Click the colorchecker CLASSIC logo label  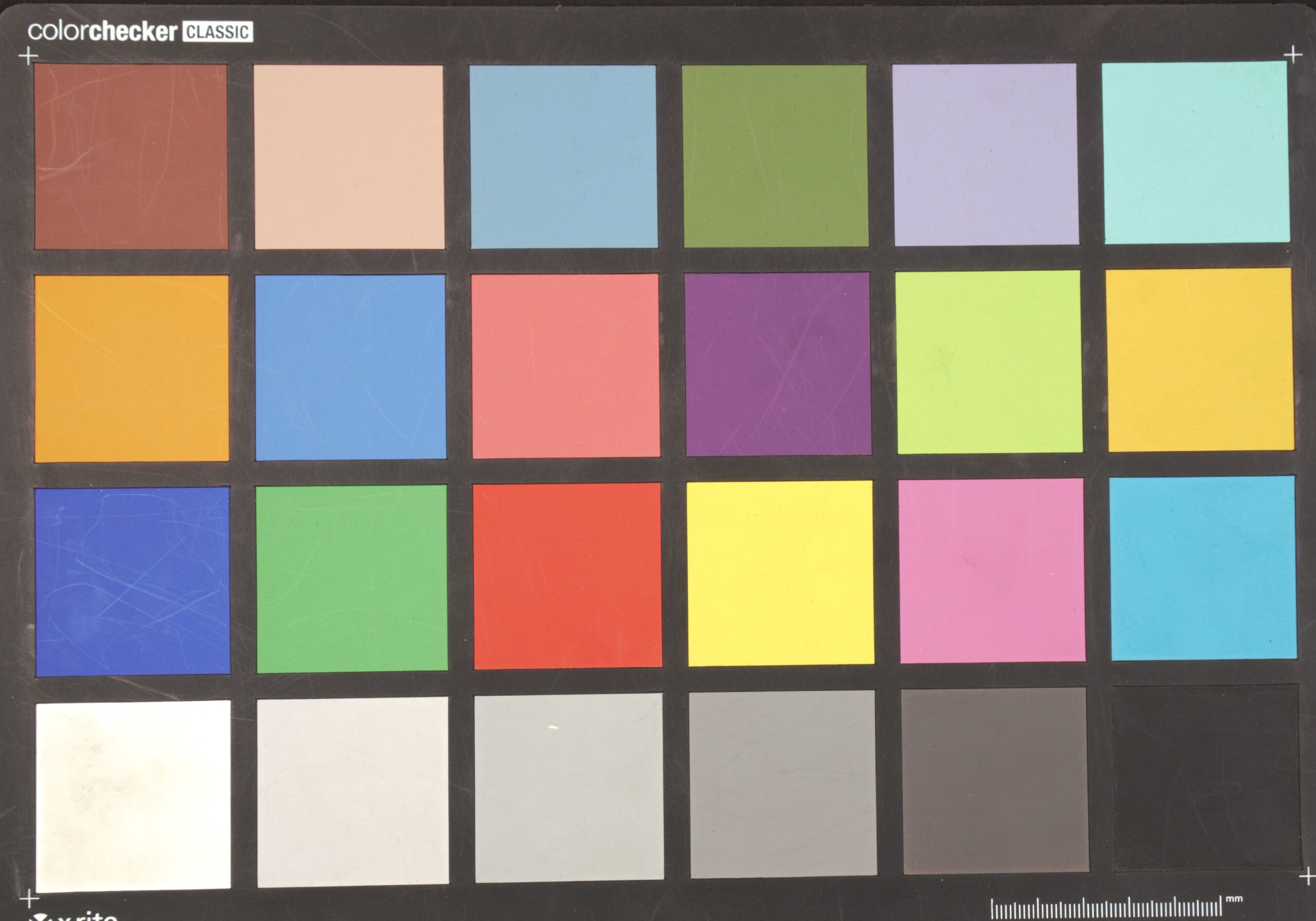pos(140,31)
